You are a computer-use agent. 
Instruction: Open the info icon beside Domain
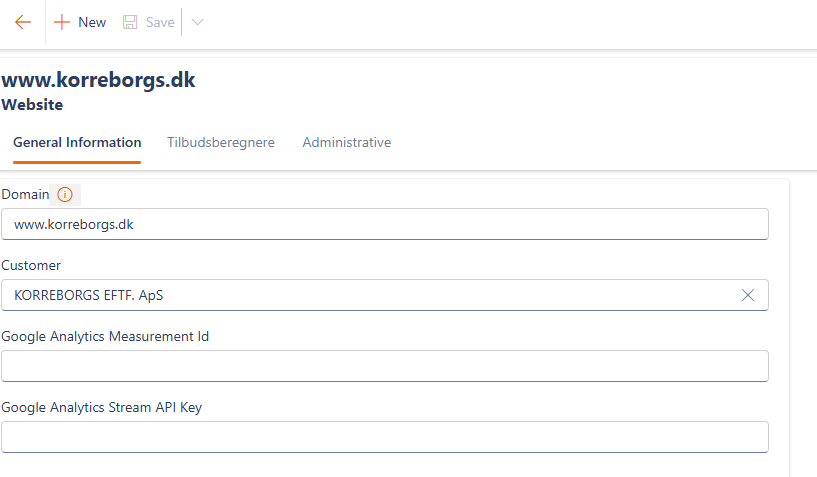tap(65, 195)
